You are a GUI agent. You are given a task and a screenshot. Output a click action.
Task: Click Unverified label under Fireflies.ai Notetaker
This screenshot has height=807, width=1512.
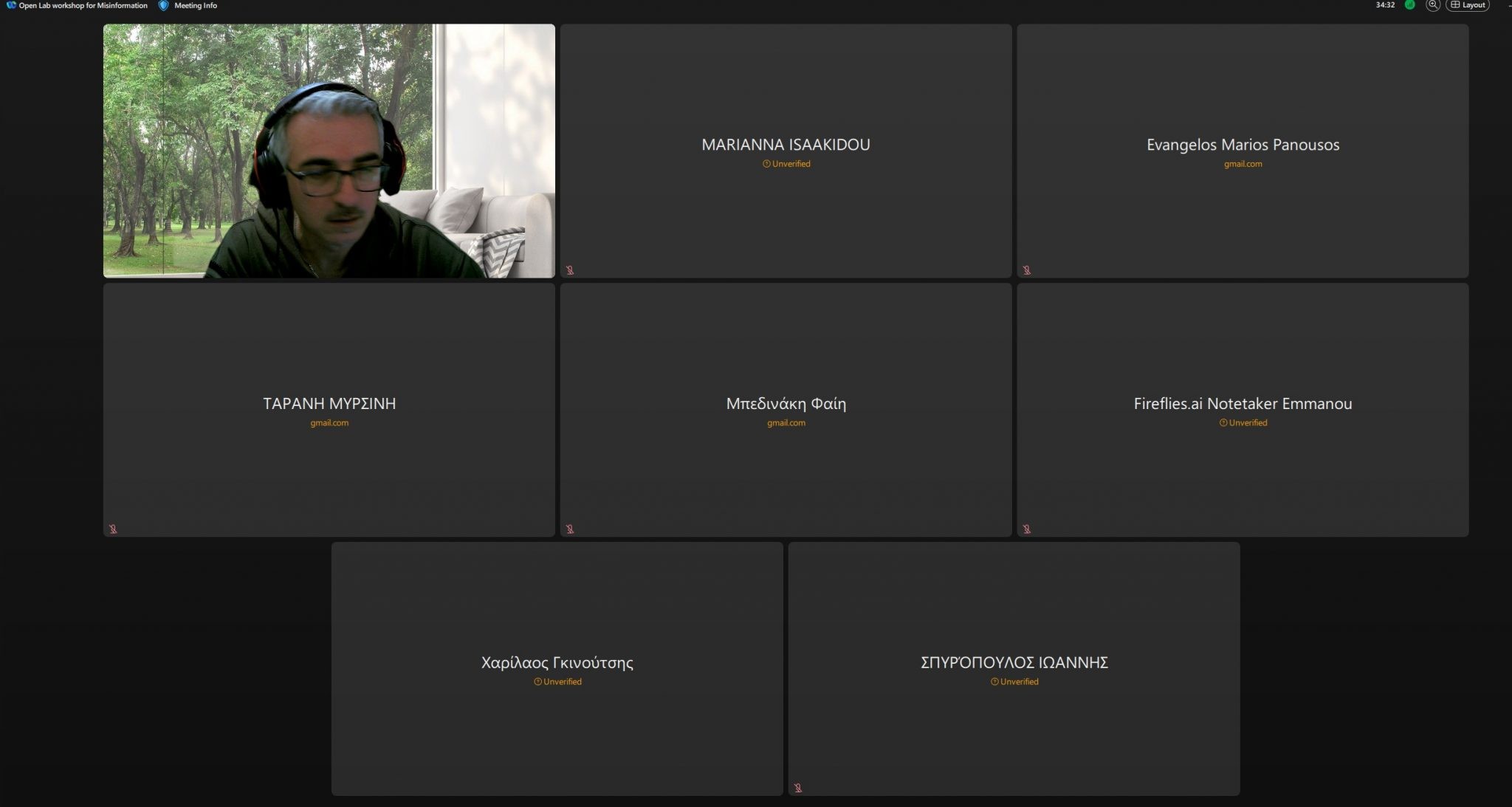coord(1243,423)
